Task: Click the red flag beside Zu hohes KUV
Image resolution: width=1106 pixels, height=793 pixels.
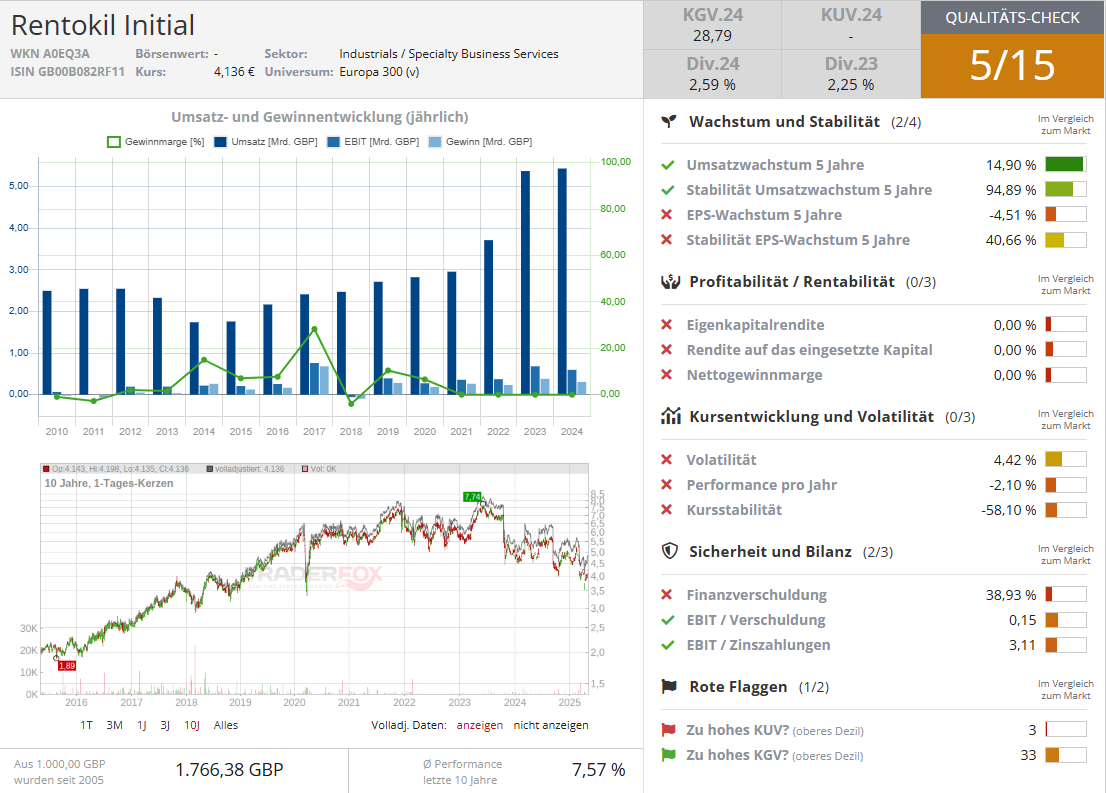Action: (668, 730)
